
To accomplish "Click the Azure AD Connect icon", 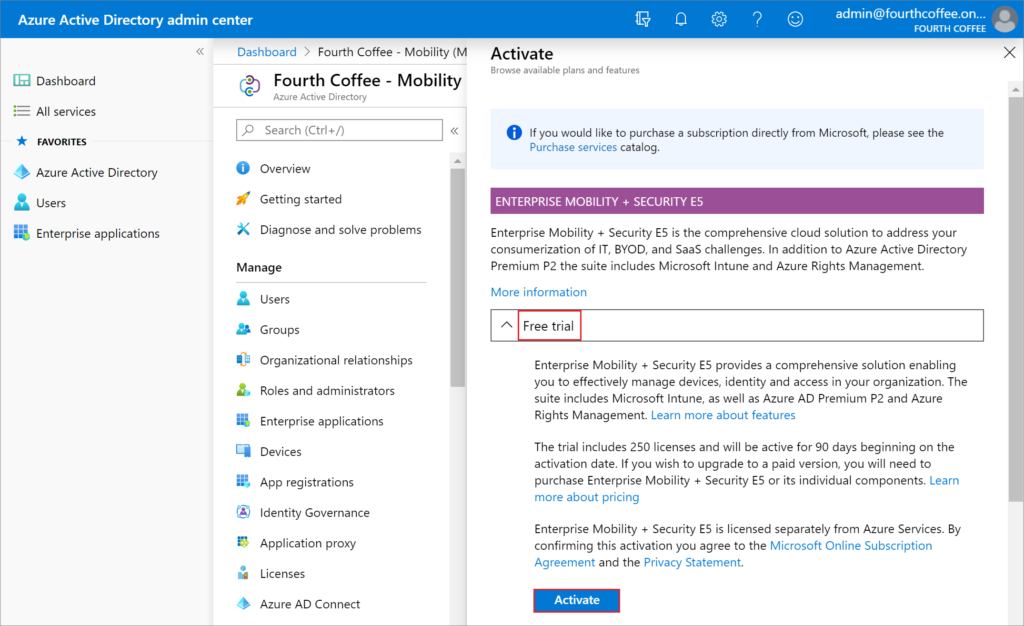I will click(x=243, y=603).
